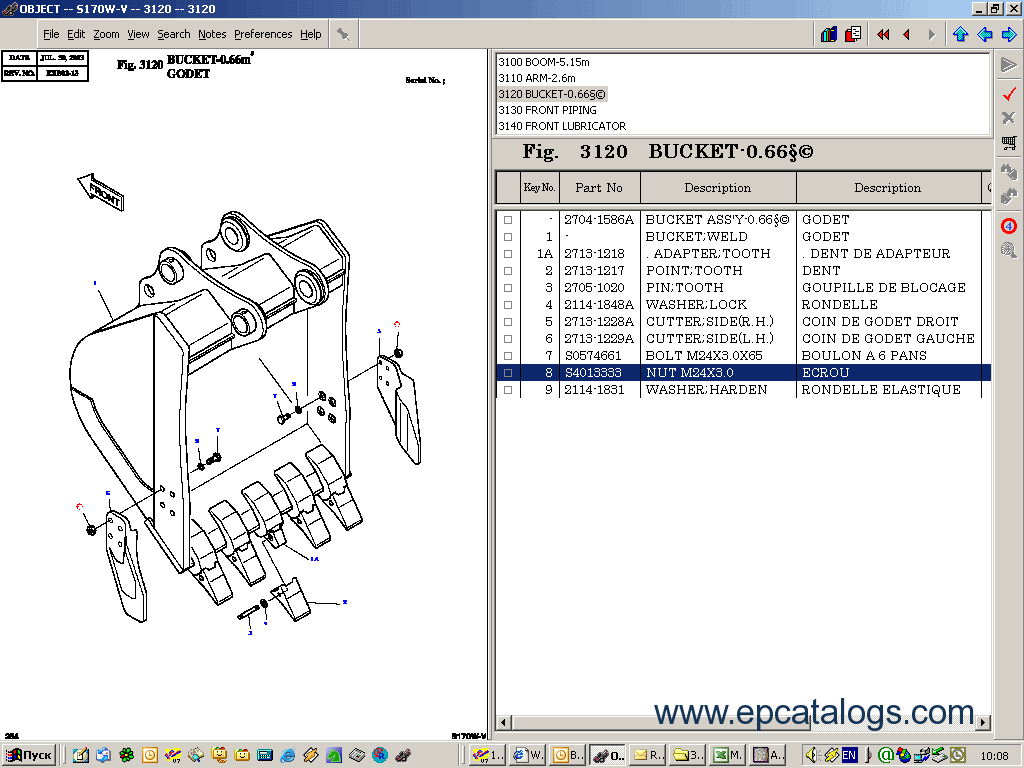Tick checkbox for CUTTER;SIDE(R.H.) row

pyautogui.click(x=507, y=322)
